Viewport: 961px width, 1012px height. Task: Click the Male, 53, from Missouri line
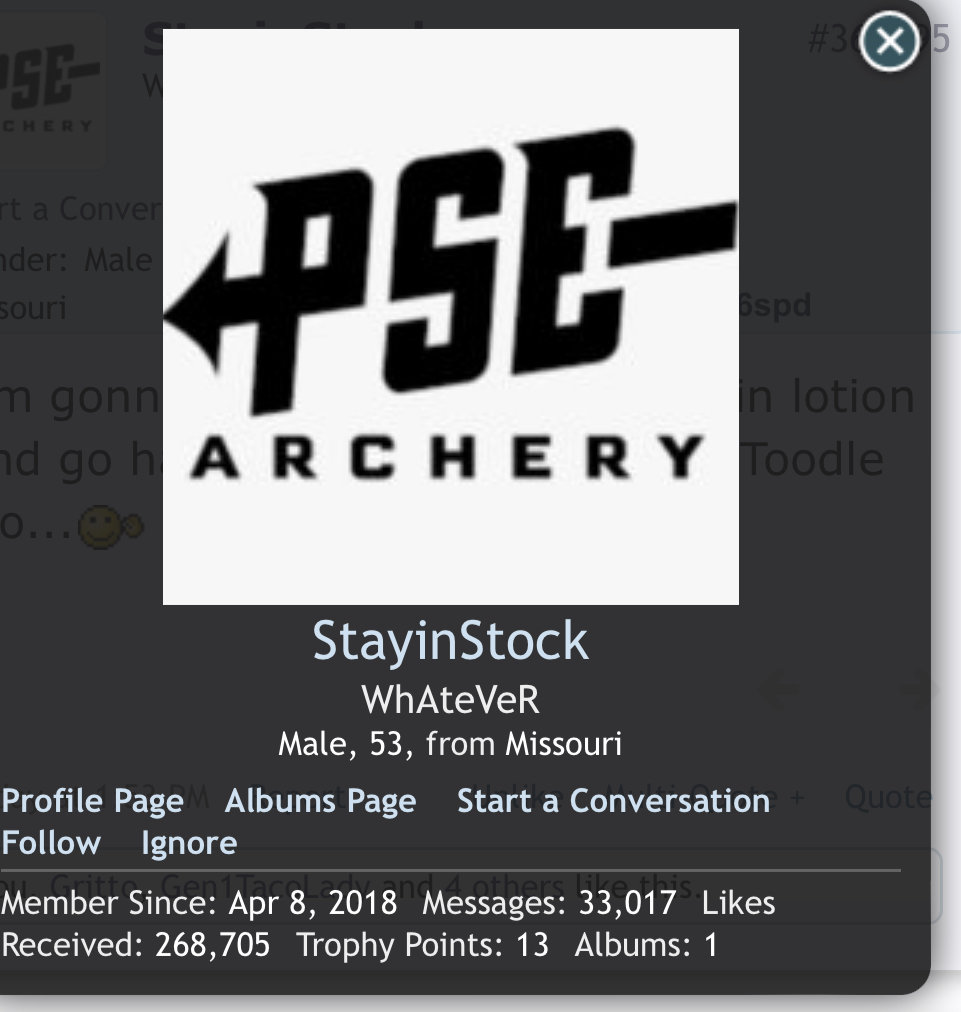[x=450, y=744]
